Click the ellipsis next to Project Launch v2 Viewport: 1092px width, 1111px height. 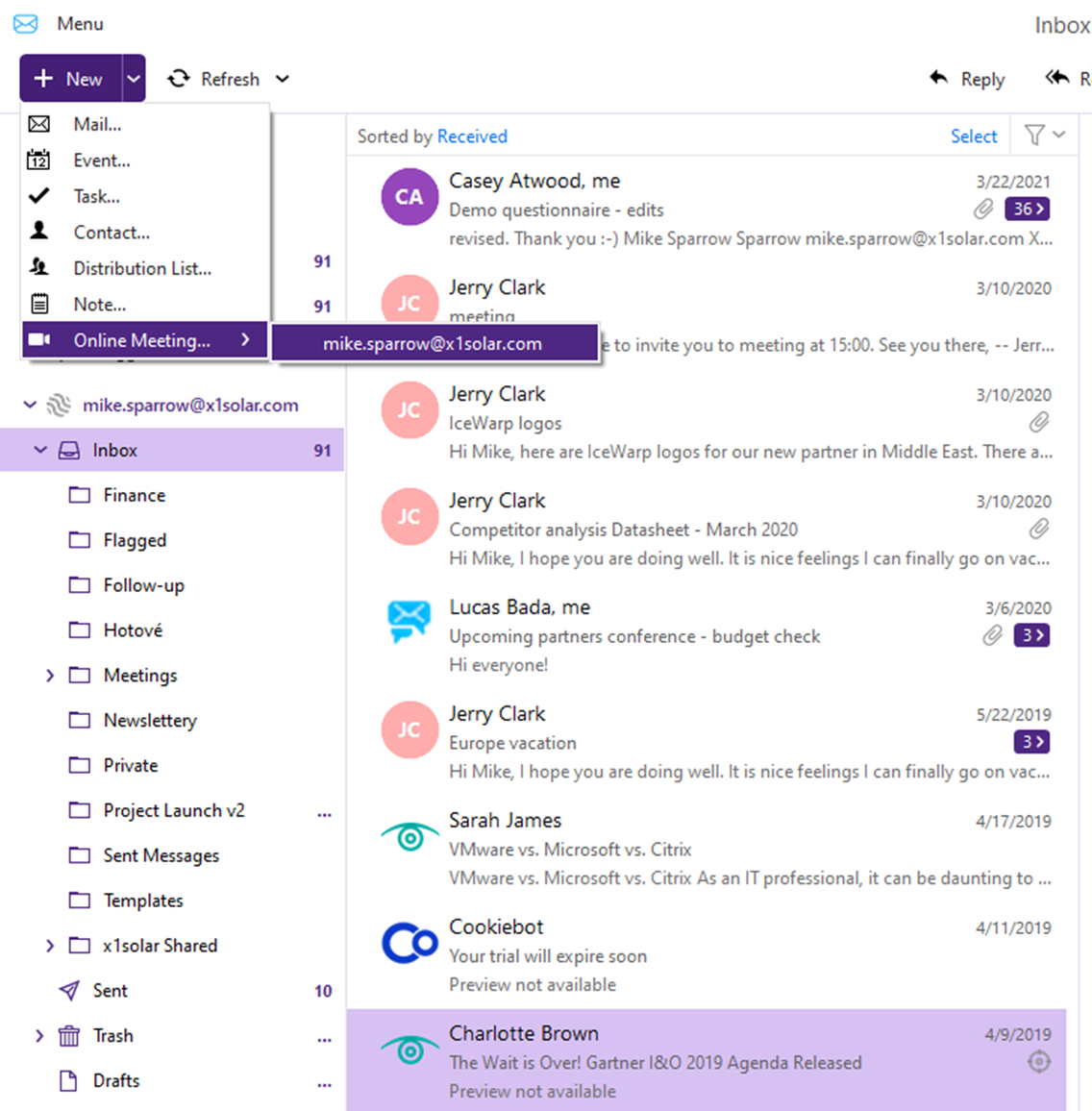[324, 813]
